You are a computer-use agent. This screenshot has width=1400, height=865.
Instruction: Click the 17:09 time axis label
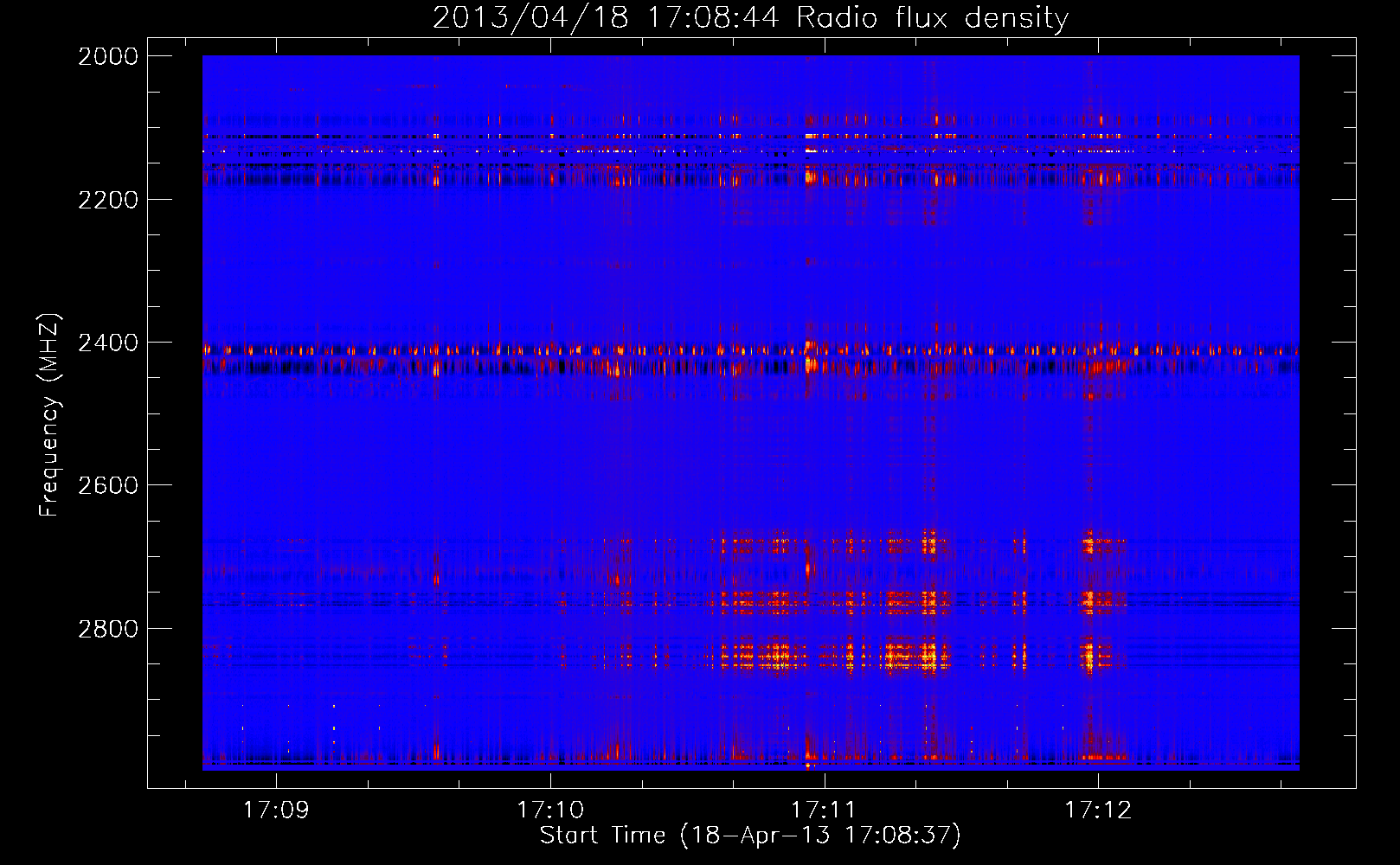point(276,810)
